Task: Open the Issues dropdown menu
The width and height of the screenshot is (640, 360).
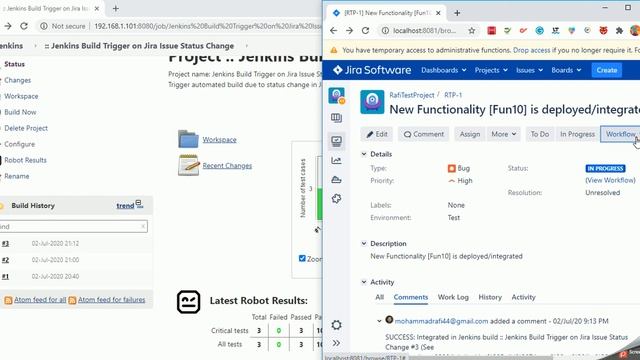Action: [x=529, y=70]
